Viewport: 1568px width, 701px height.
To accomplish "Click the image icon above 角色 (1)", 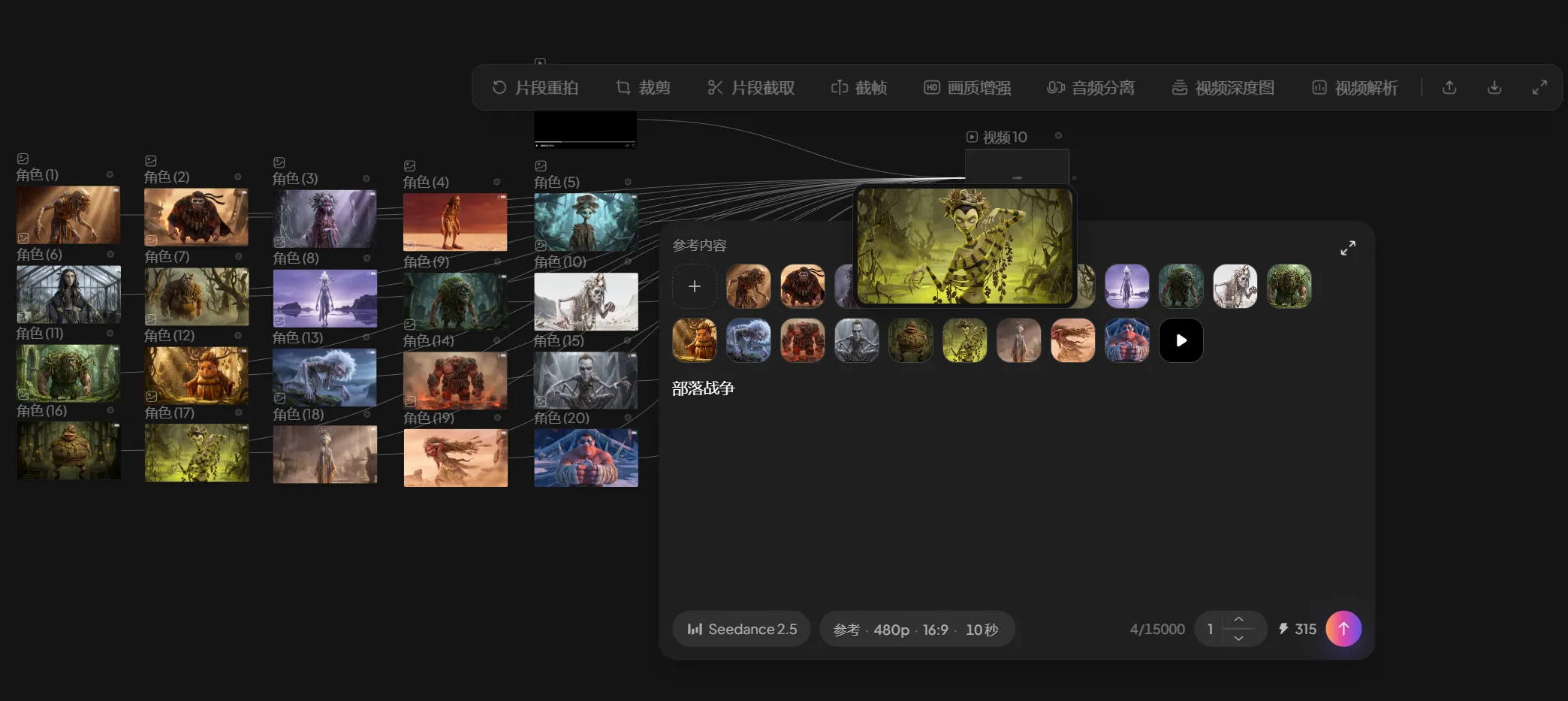I will point(23,159).
